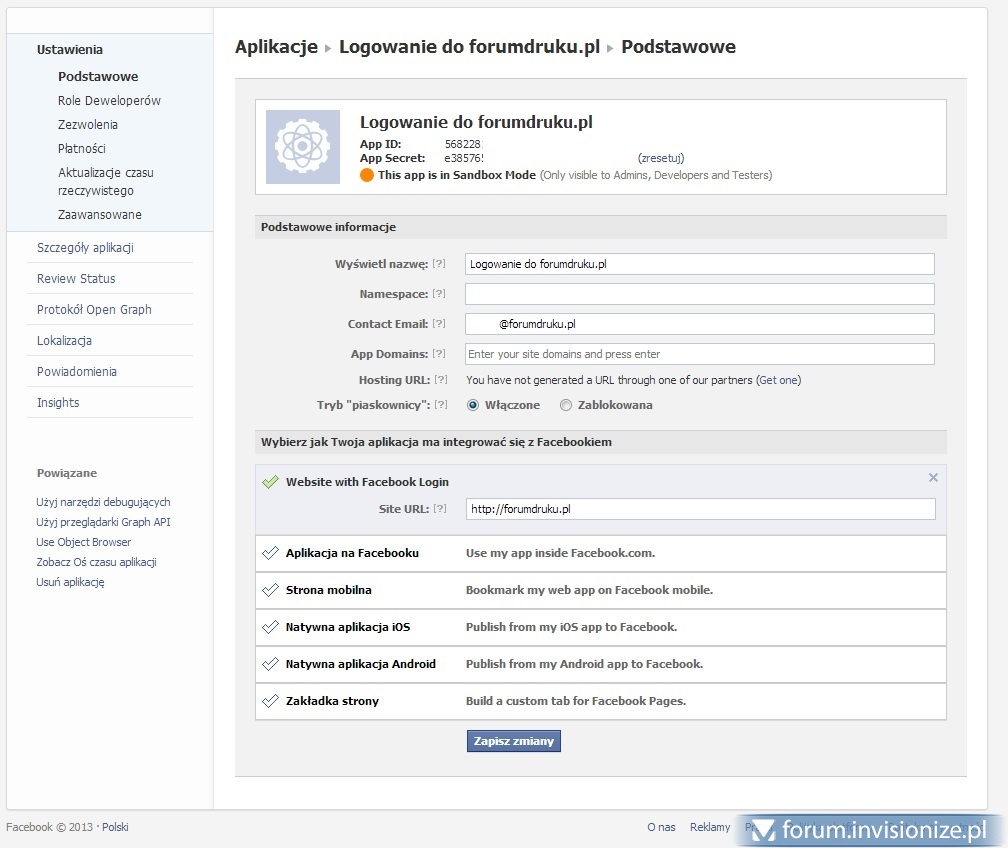The image size is (1008, 848).
Task: Click the [?] help icon next to Namespace
Action: coord(439,294)
